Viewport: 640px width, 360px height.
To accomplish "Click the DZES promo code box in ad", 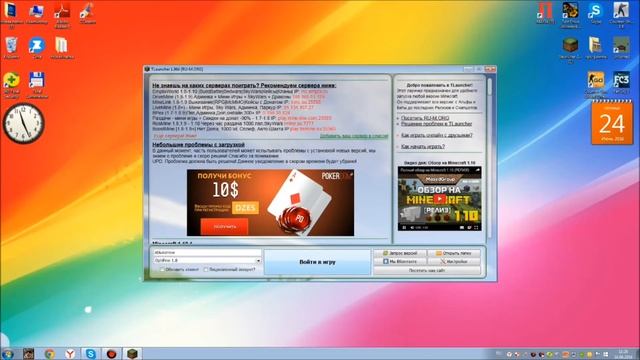I will [245, 208].
